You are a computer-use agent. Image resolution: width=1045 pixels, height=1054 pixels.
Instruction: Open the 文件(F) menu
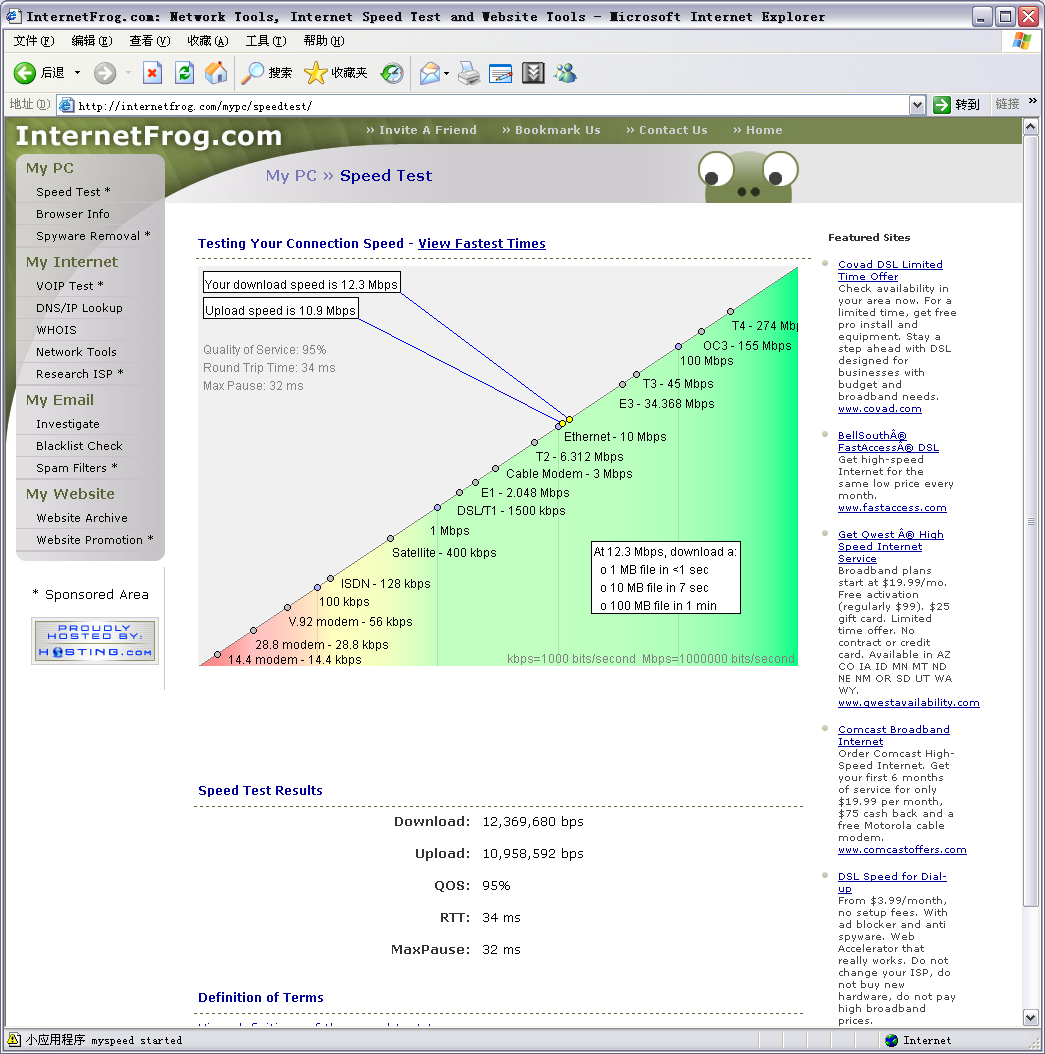(34, 41)
